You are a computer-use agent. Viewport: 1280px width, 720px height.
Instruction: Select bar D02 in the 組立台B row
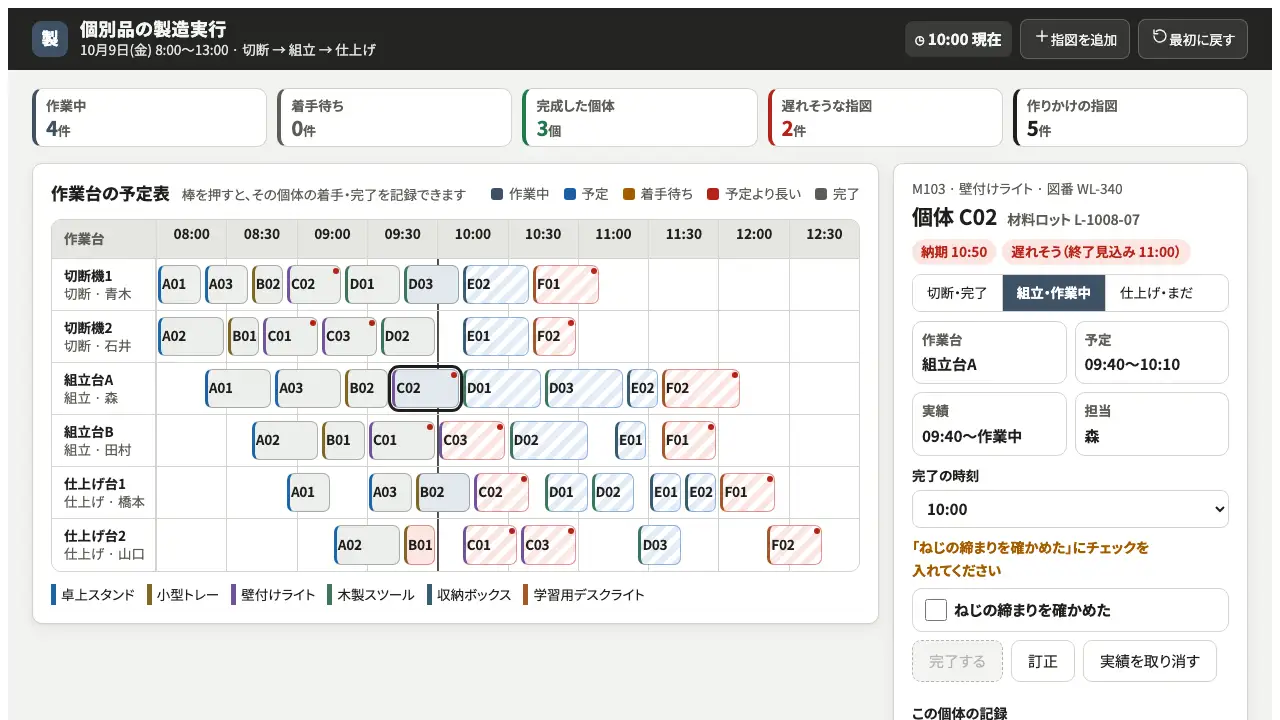point(549,440)
